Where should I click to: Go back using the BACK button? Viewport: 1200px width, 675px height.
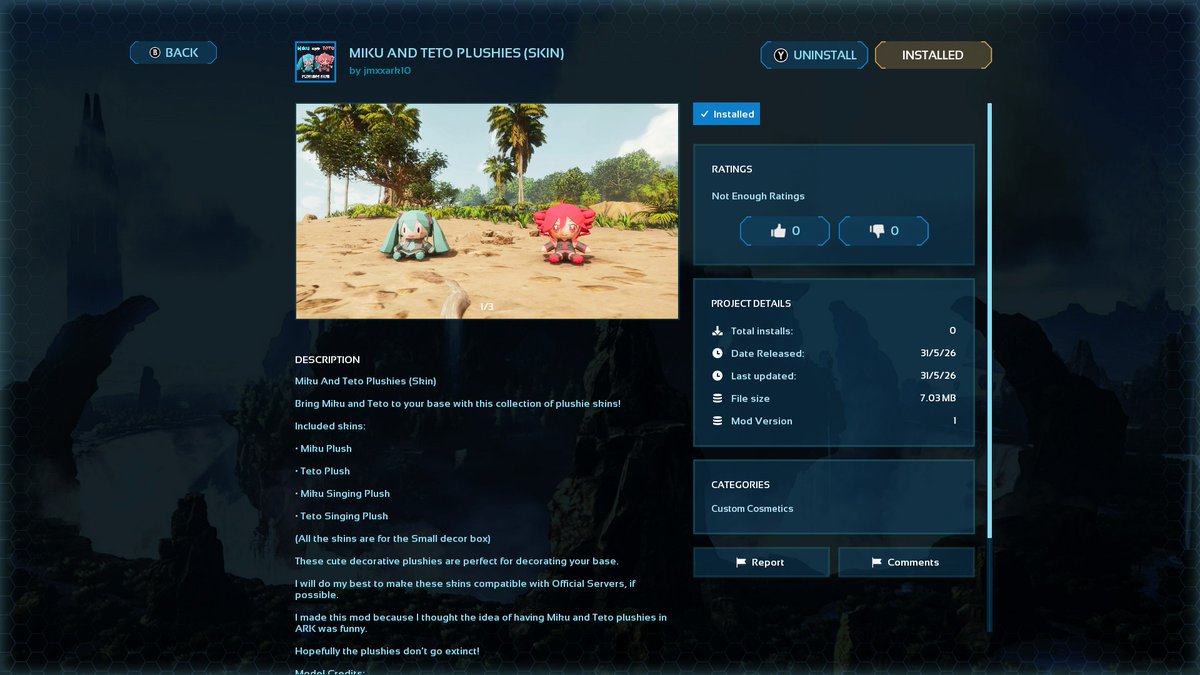(x=173, y=53)
